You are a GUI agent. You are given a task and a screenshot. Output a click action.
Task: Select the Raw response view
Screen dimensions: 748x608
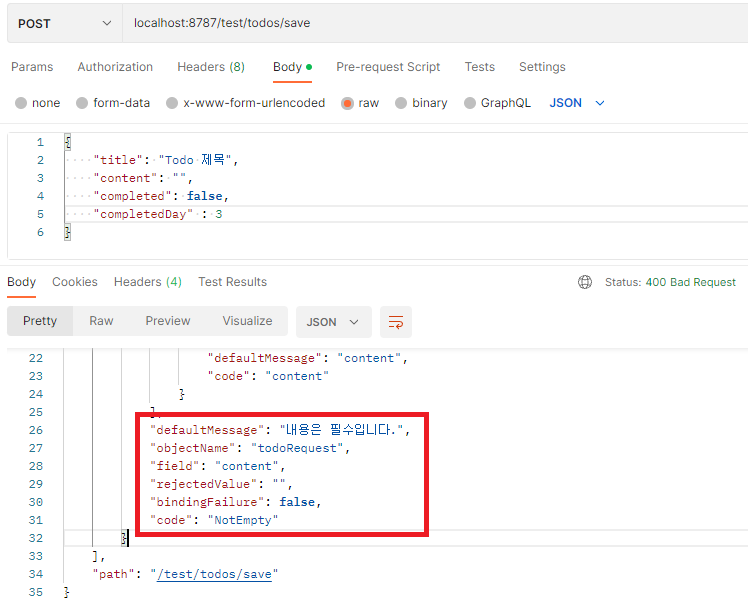point(101,321)
